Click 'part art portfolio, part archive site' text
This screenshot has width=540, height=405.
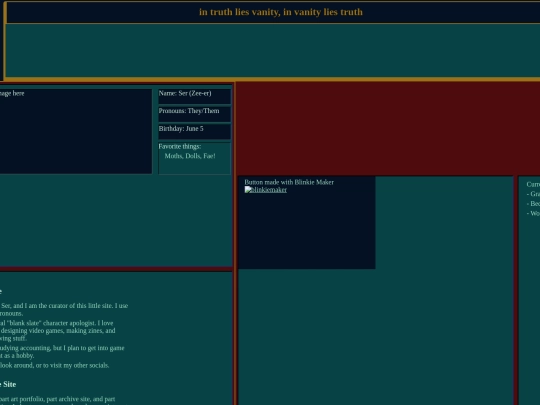click(x=58, y=399)
